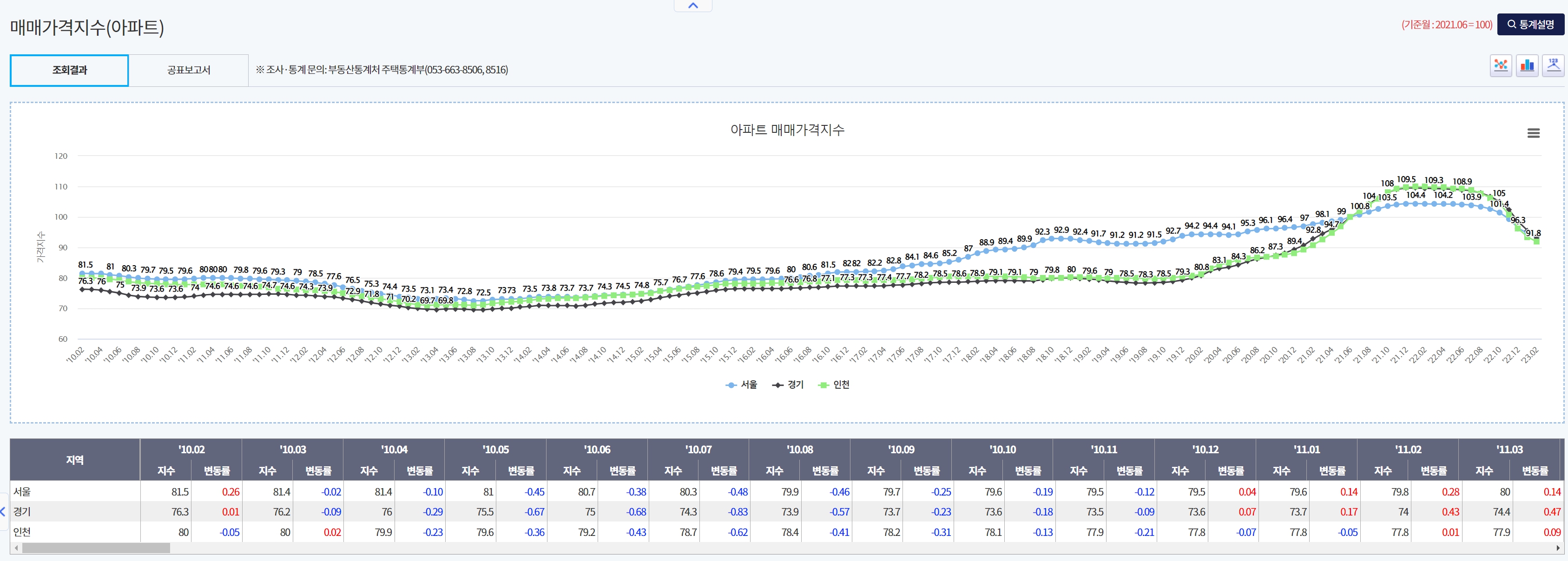Click the 인천 row label

[x=22, y=532]
